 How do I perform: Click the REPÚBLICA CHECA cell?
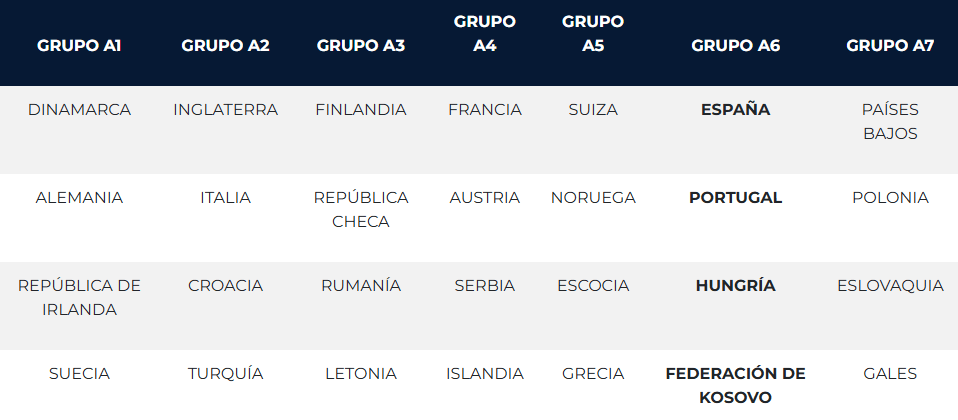click(x=360, y=209)
